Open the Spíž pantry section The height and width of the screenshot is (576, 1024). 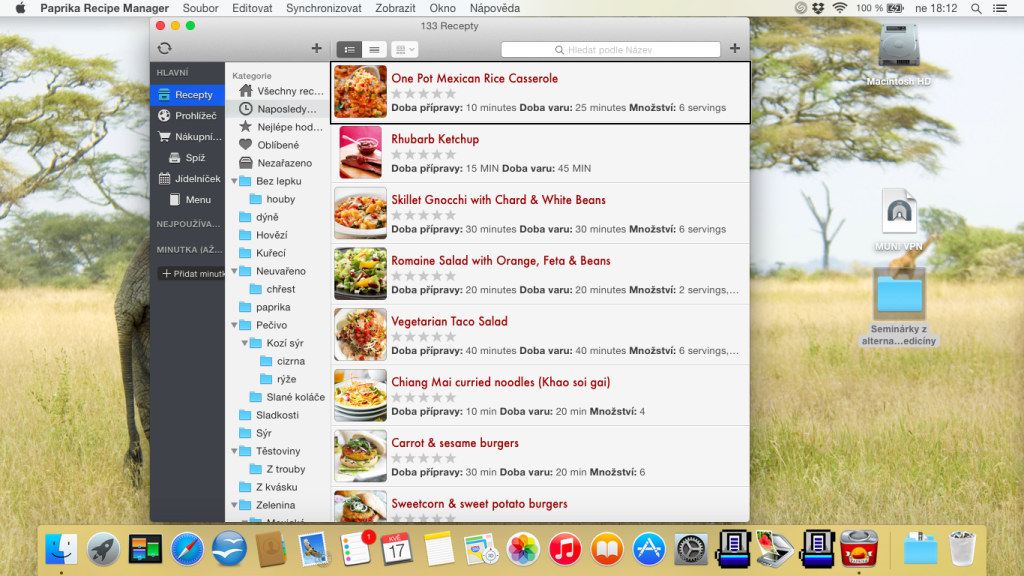click(x=187, y=157)
